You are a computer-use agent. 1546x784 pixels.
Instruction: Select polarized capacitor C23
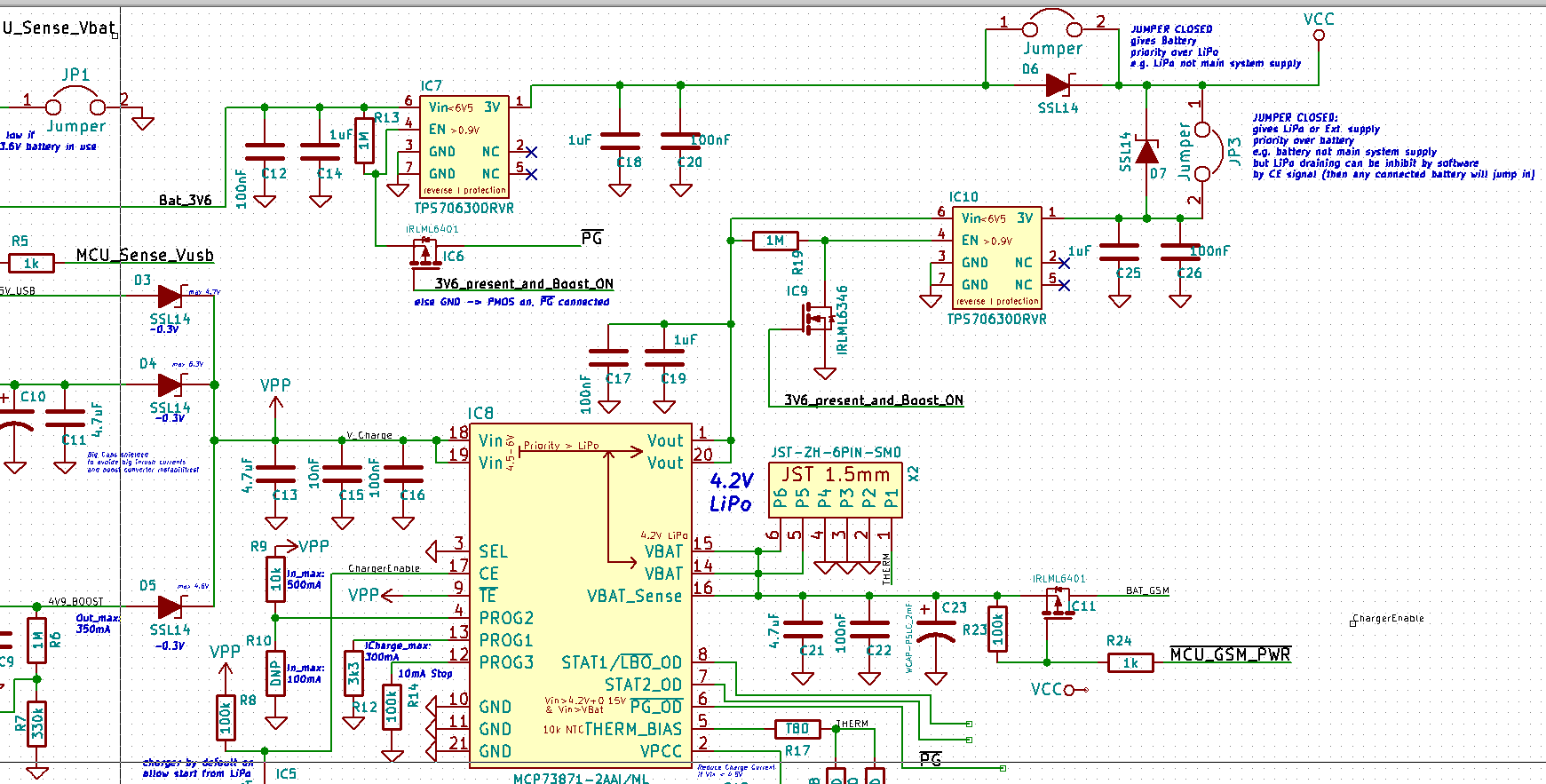coord(936,630)
